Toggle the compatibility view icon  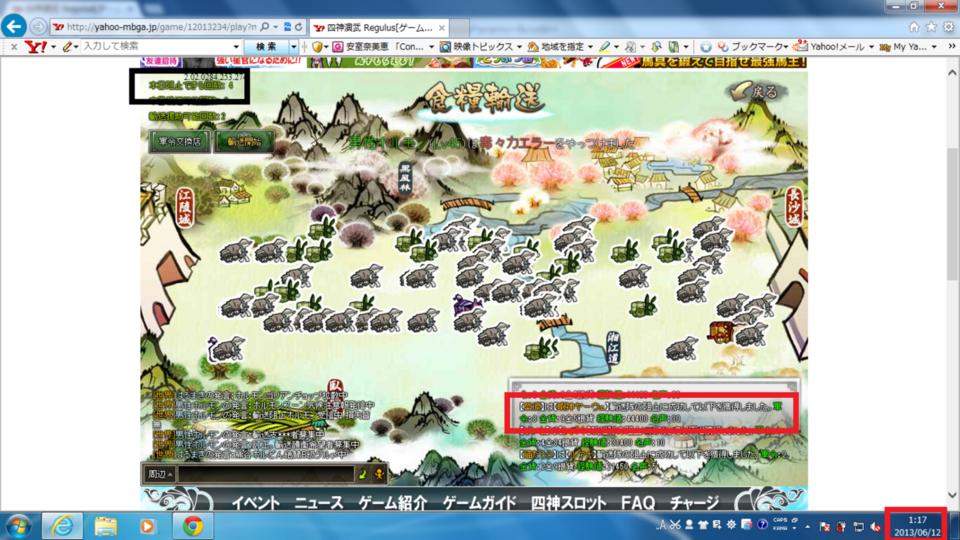click(x=287, y=27)
